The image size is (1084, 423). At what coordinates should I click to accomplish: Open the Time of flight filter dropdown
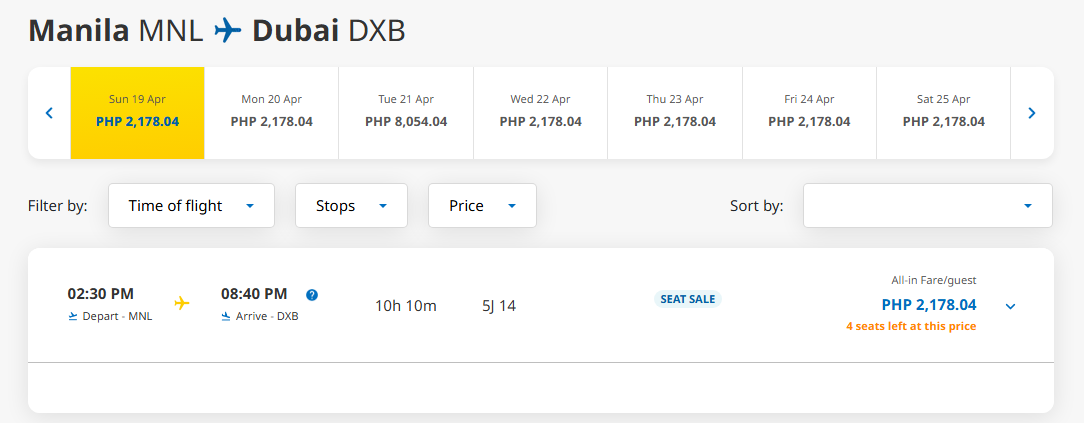(x=191, y=205)
